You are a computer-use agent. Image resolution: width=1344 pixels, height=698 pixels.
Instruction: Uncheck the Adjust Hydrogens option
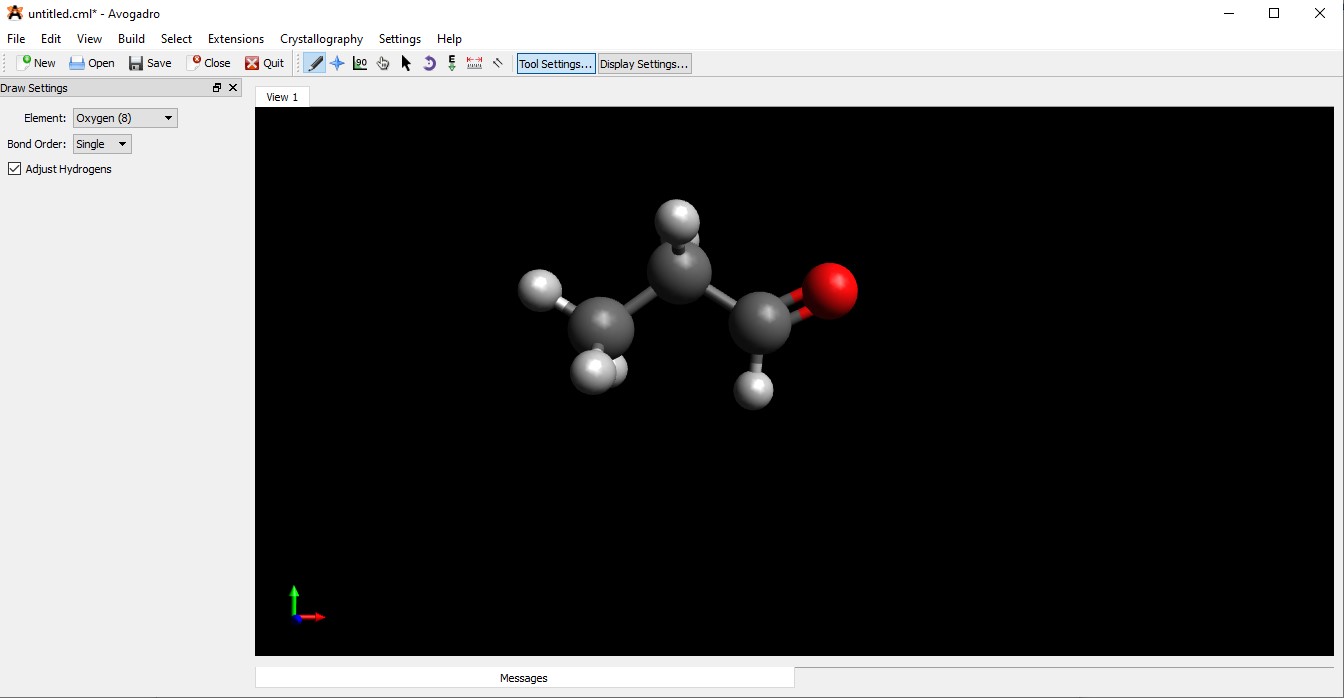[14, 168]
